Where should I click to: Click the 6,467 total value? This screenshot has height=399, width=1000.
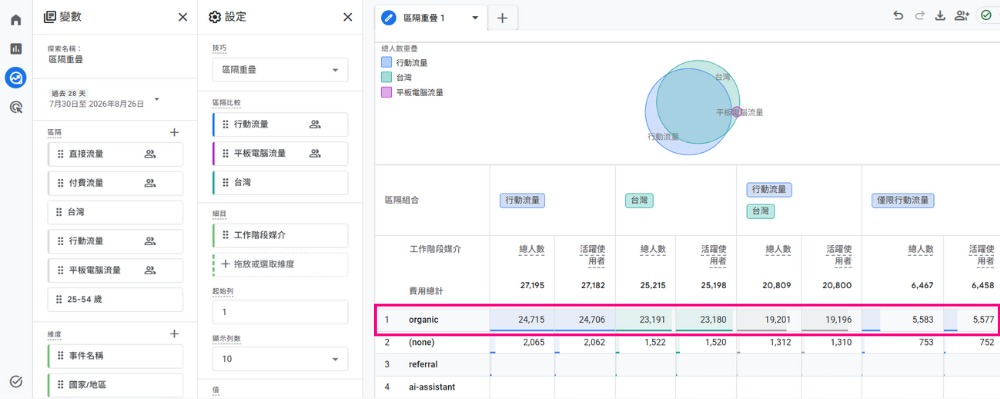(923, 286)
